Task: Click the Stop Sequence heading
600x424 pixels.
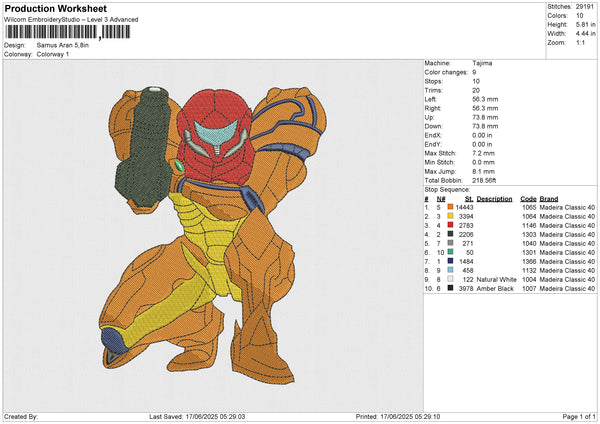Action: 448,187
